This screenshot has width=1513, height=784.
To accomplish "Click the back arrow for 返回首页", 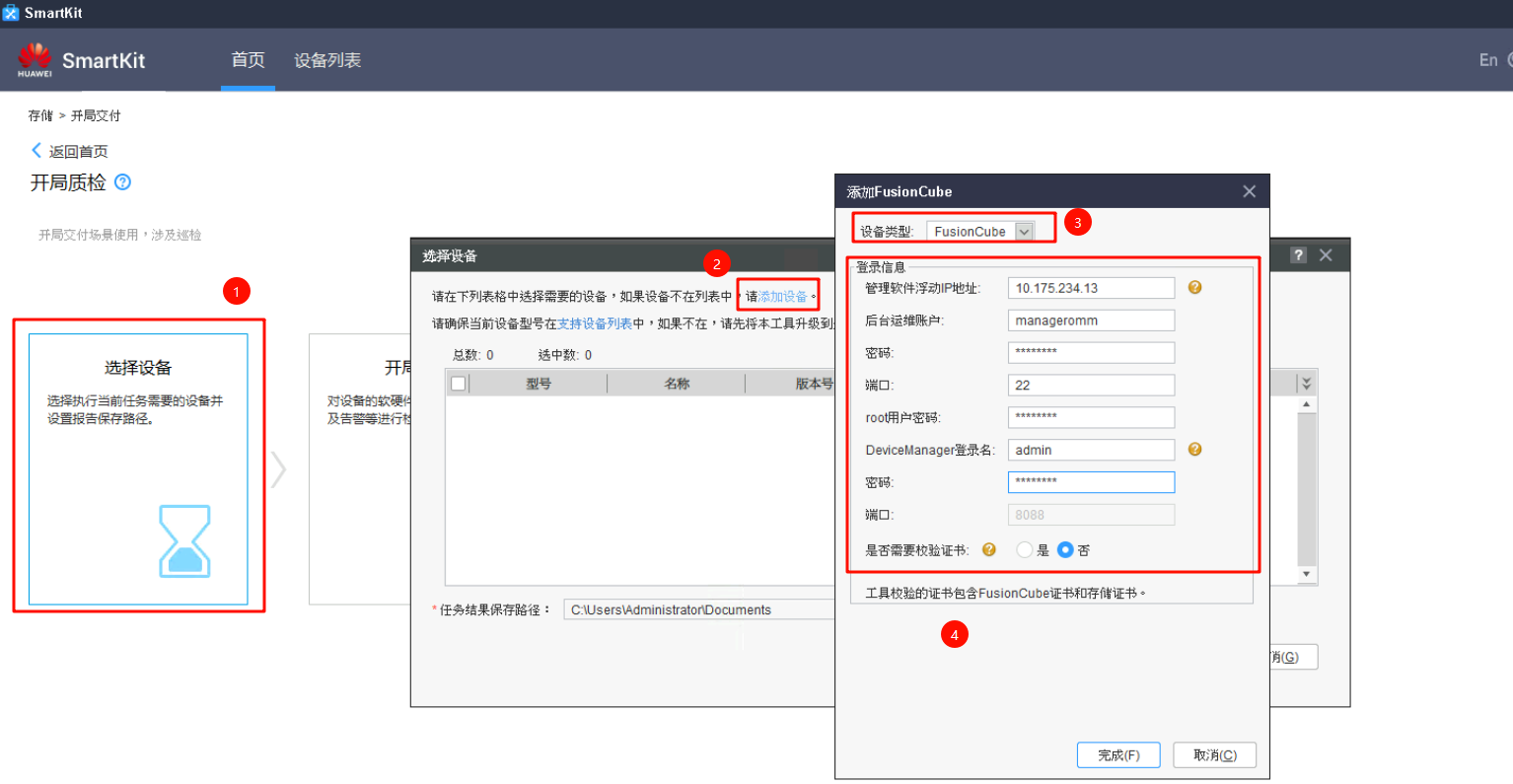I will click(x=36, y=150).
